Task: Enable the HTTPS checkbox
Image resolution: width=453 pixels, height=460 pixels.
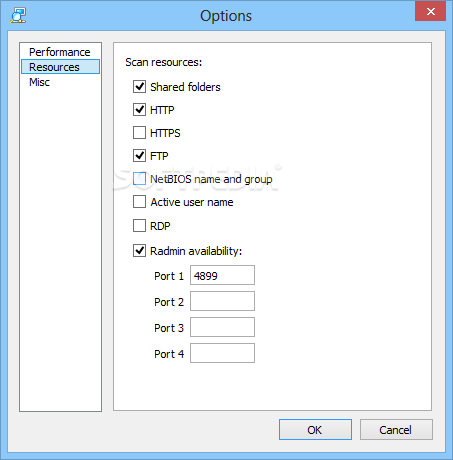Action: [x=139, y=133]
